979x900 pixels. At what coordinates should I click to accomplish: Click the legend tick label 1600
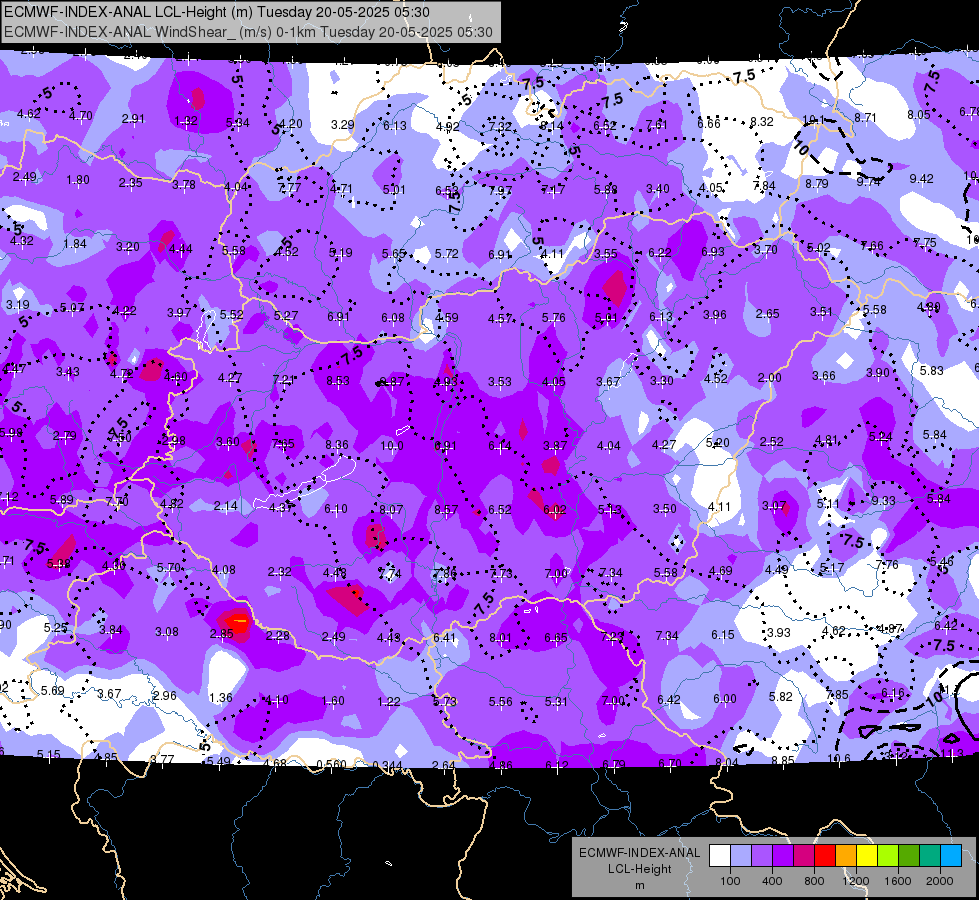(x=898, y=881)
